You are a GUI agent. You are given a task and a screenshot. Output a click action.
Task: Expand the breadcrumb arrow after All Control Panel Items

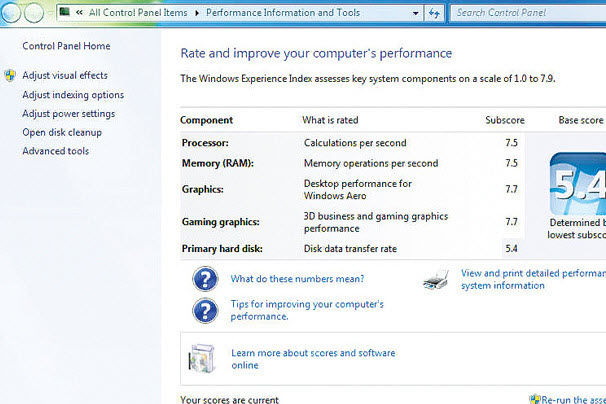point(197,13)
